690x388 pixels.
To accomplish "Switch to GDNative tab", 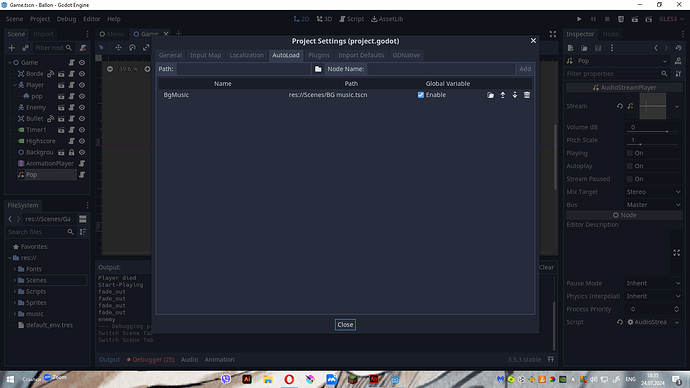I will pos(406,55).
